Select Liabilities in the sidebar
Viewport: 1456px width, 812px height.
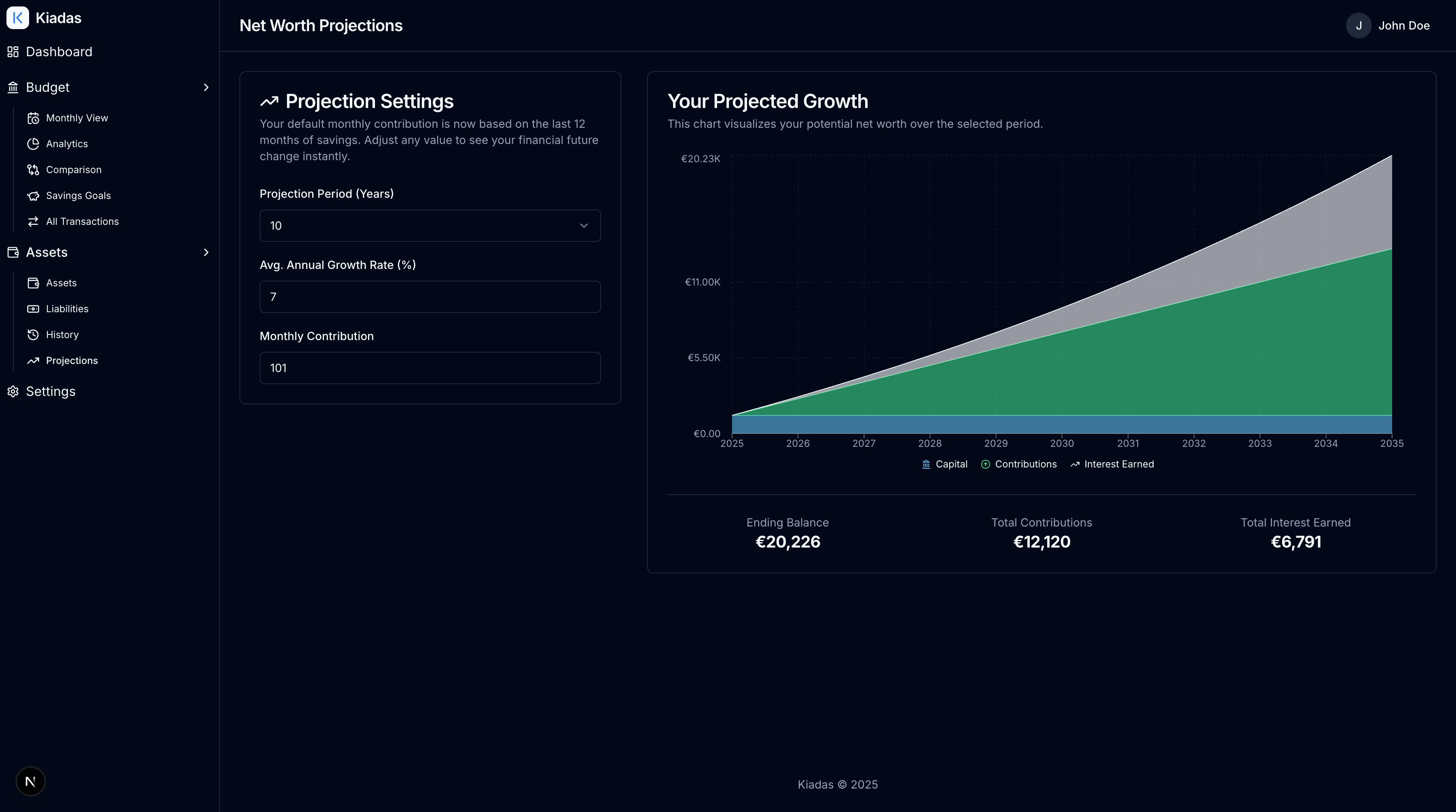pos(67,309)
